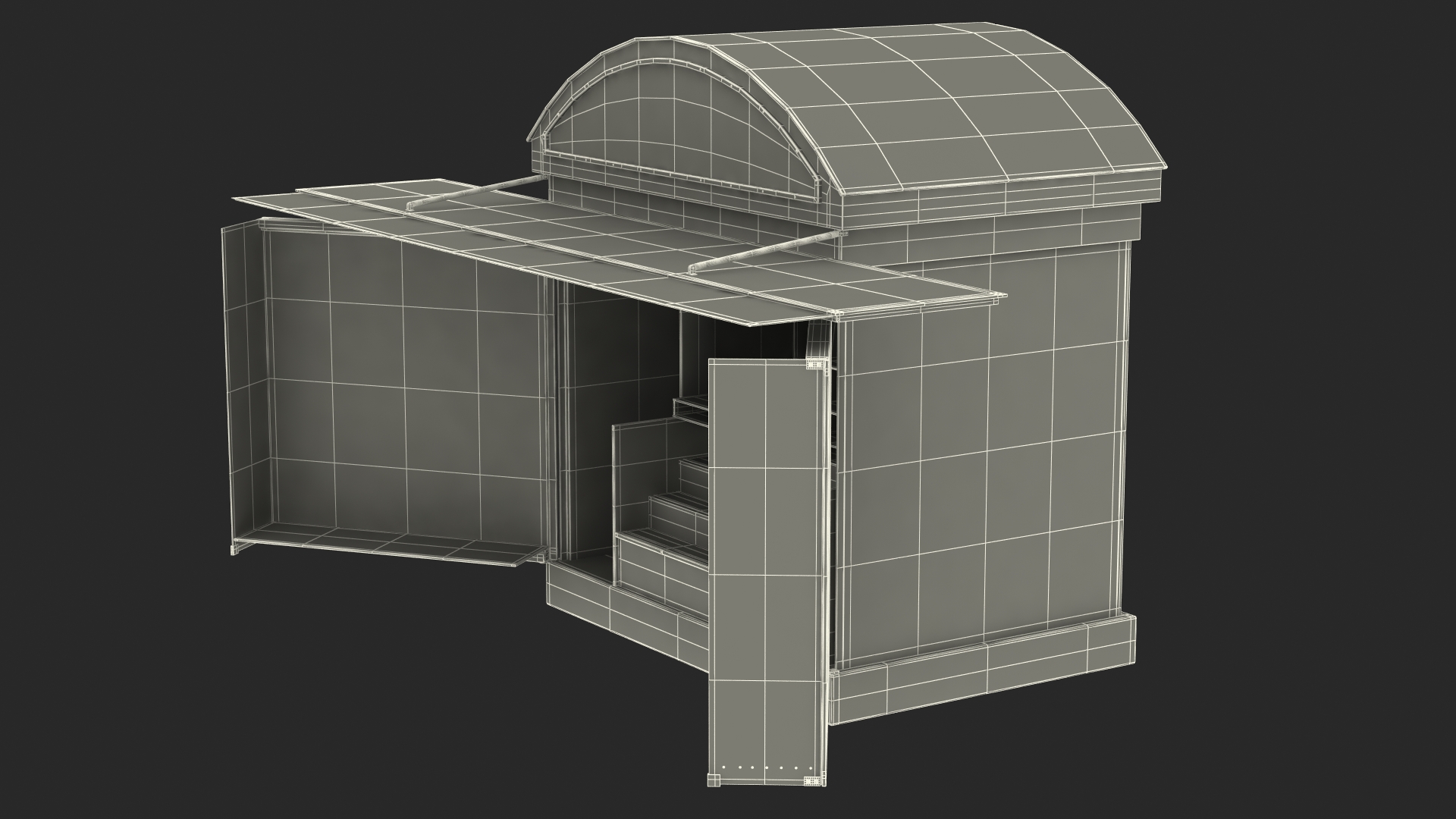Select the inner side wall of left door
Viewport: 1456px width, 819px height.
click(243, 379)
